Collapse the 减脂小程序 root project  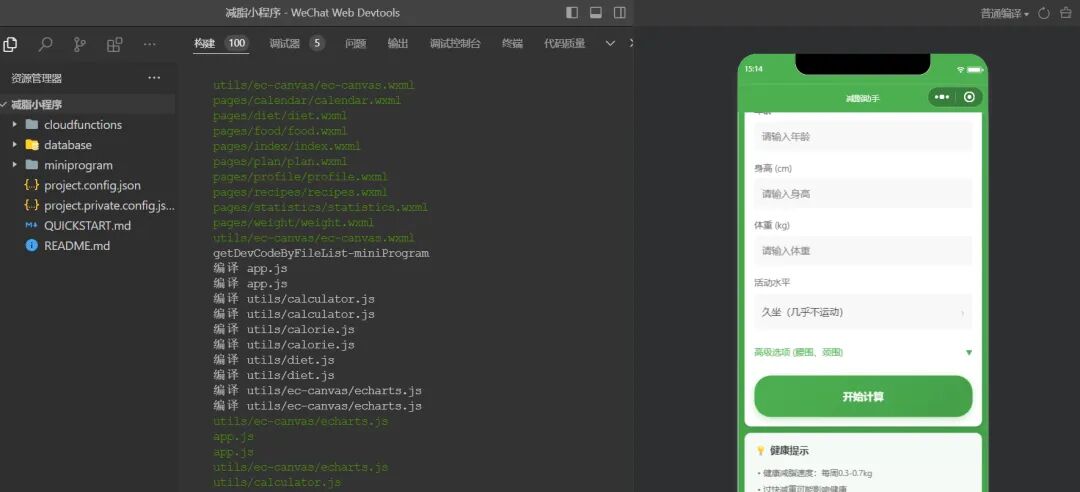click(x=4, y=105)
